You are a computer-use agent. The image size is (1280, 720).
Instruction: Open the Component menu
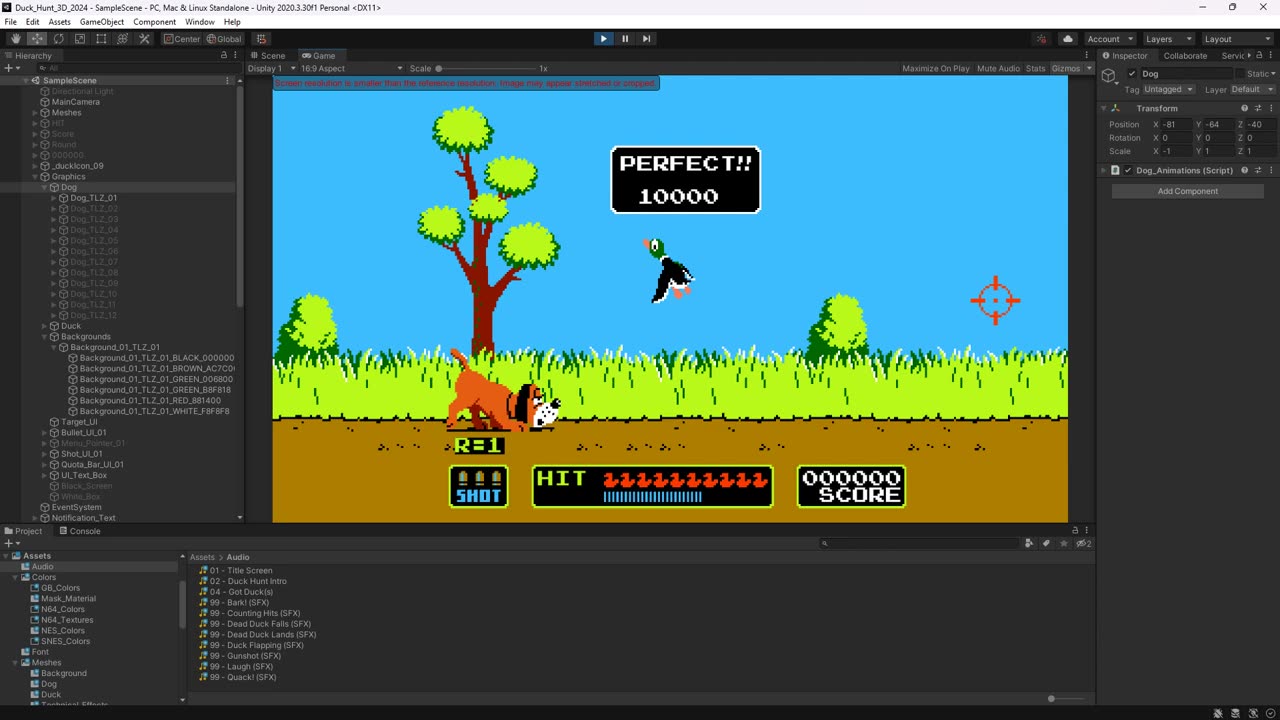click(x=155, y=22)
